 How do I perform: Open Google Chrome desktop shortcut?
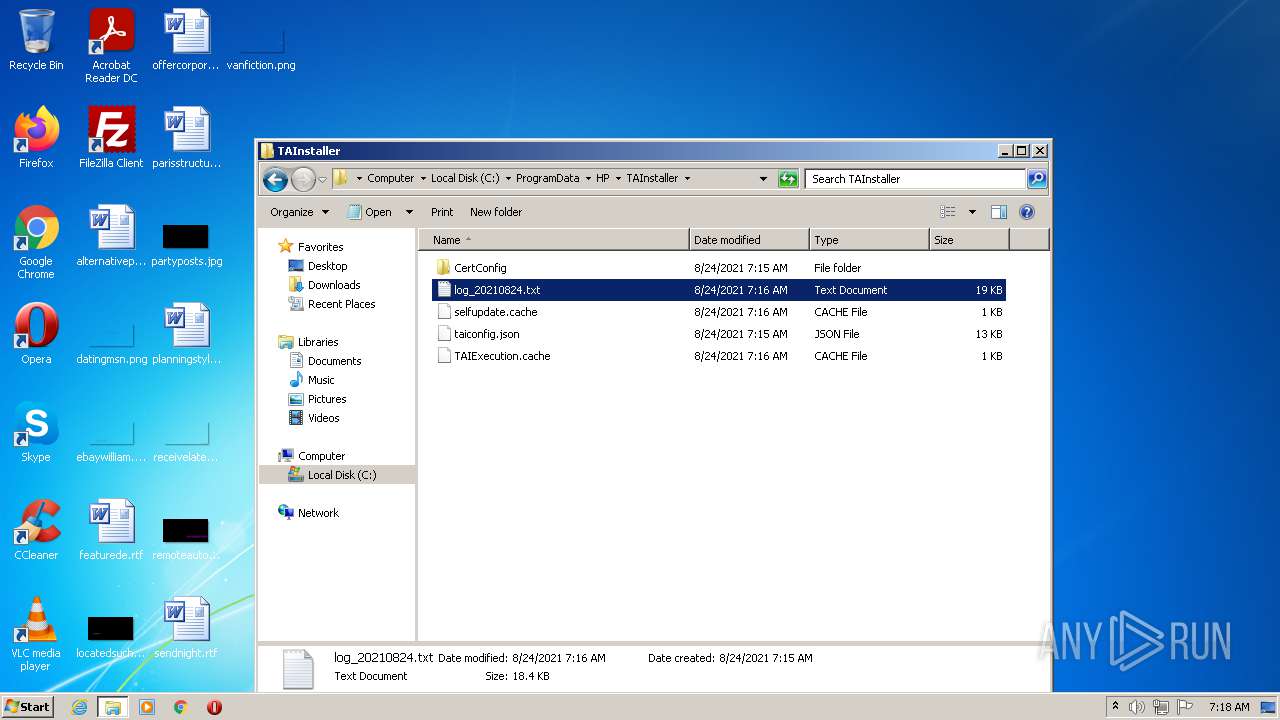point(36,242)
